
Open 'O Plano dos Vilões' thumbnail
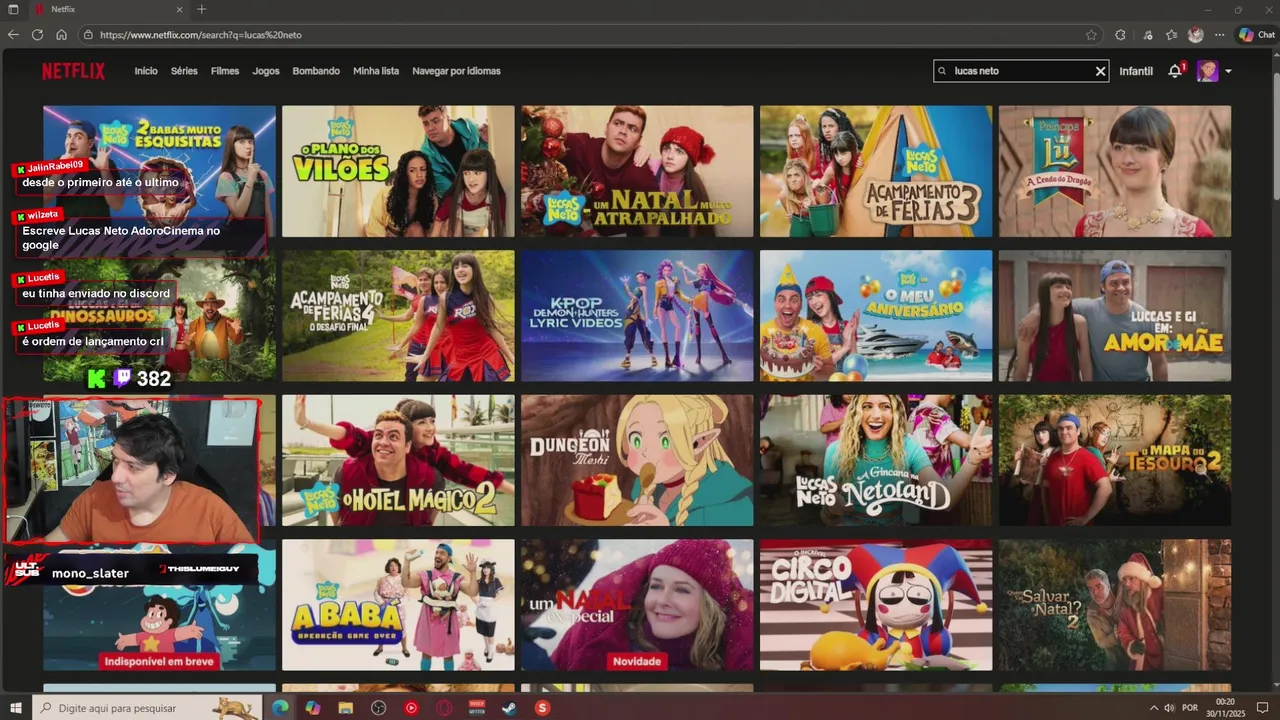point(398,171)
